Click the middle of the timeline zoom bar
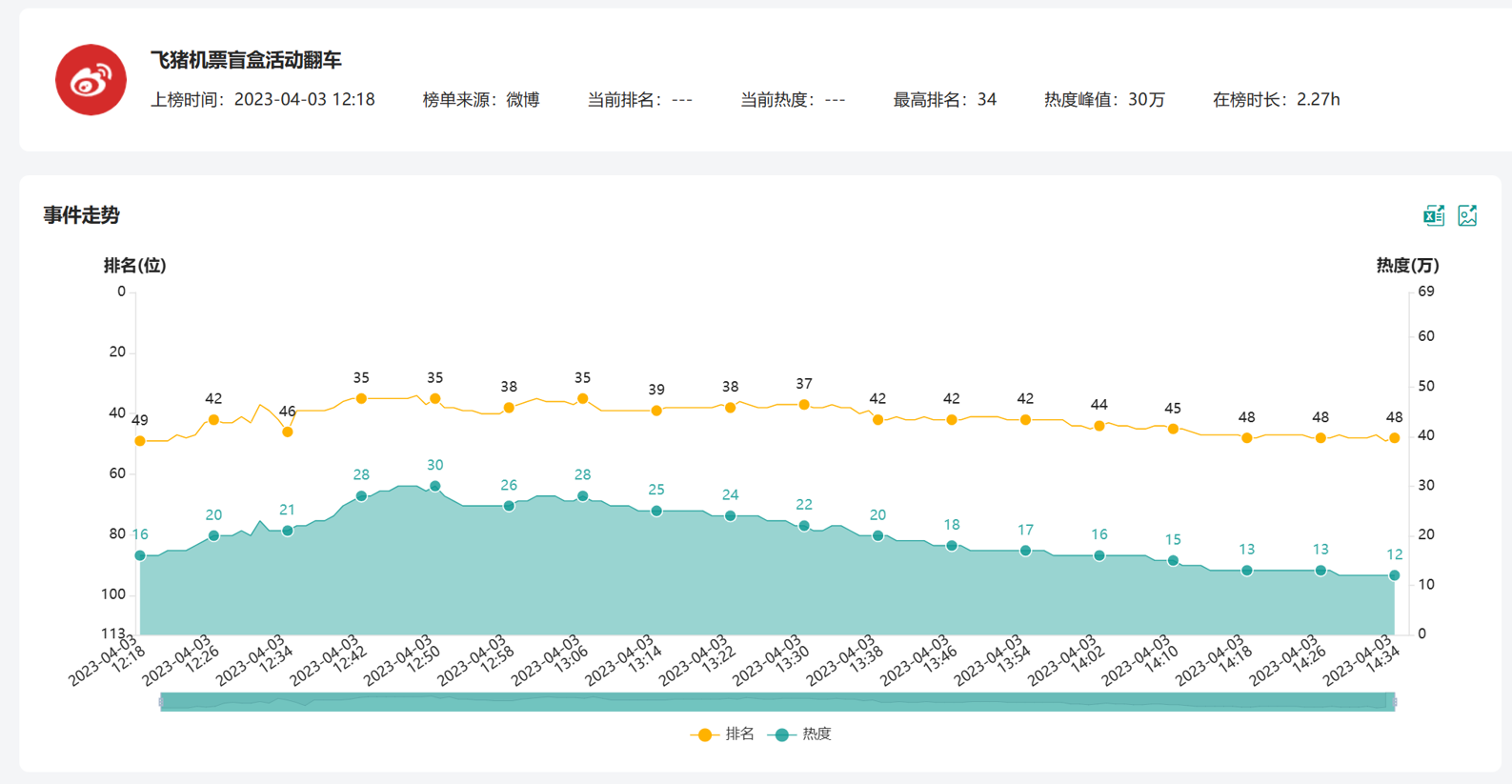This screenshot has height=784, width=1512. tap(777, 702)
